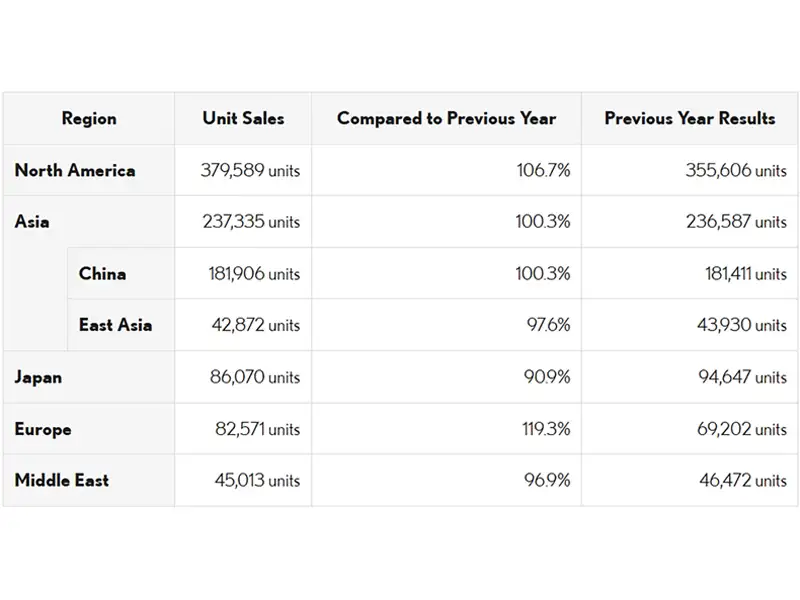
Task: Select the East Asia sub-region label
Action: (x=115, y=325)
